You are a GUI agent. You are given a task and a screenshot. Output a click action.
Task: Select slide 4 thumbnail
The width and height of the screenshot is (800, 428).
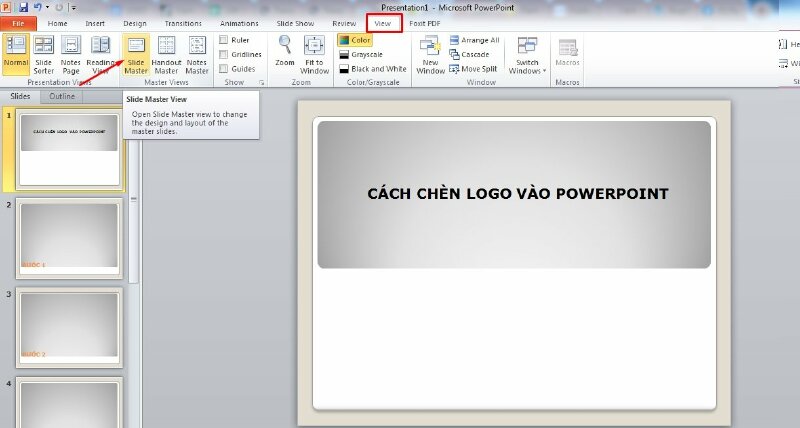(x=69, y=402)
